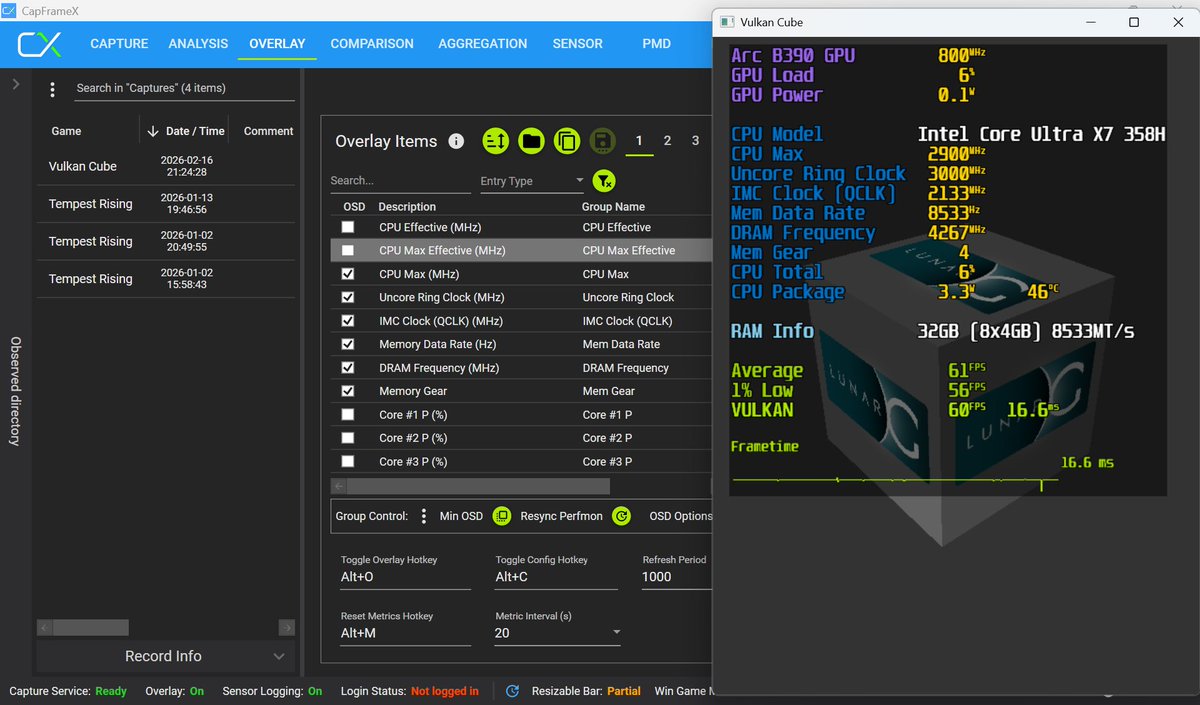Click the sort overlay entries icon

[x=496, y=141]
